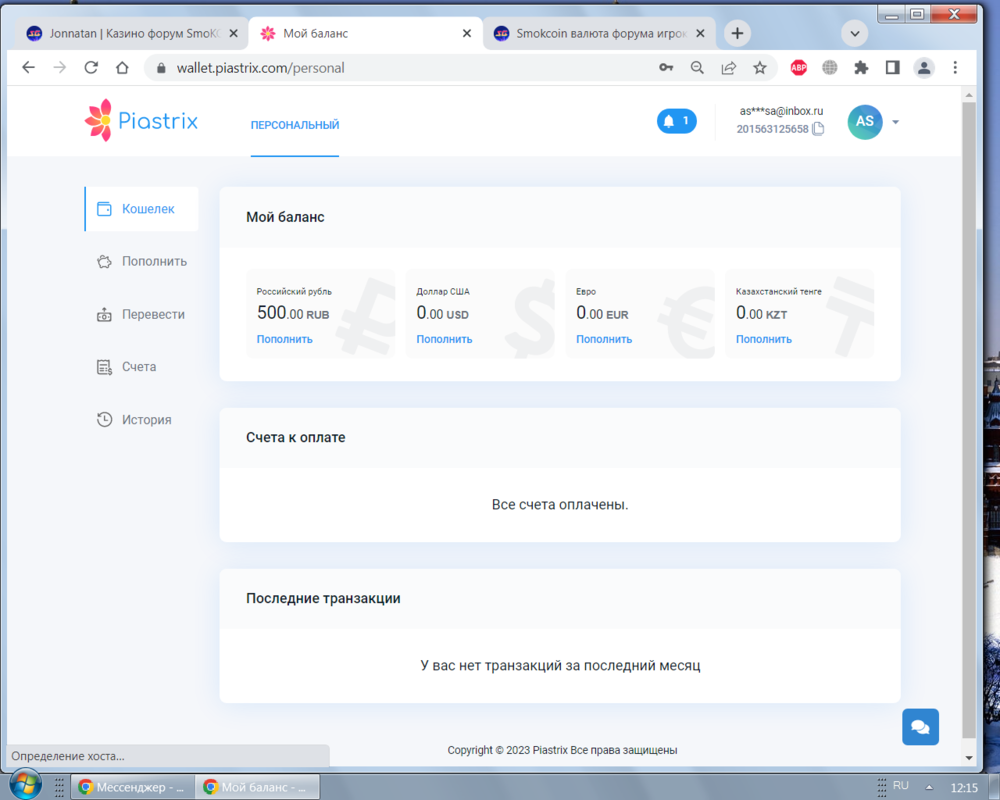Click the zoom magnifier icon in address bar
Image resolution: width=1000 pixels, height=800 pixels.
697,68
